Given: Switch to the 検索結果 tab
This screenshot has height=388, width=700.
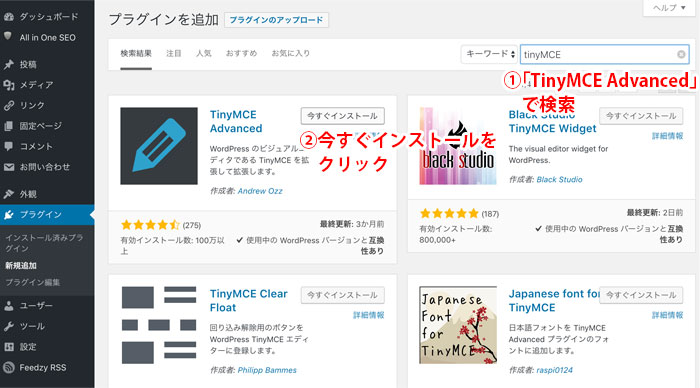Looking at the screenshot, I should point(136,54).
